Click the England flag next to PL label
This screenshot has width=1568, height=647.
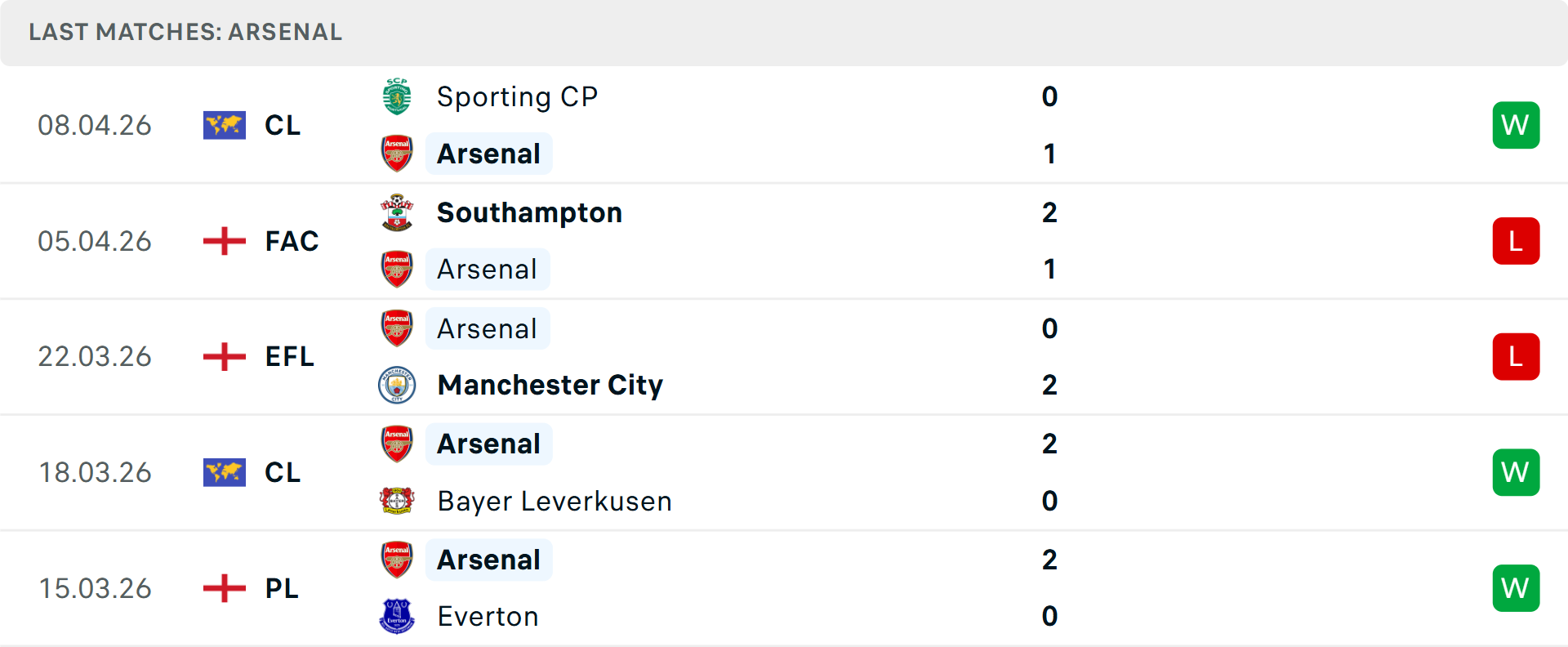[225, 588]
